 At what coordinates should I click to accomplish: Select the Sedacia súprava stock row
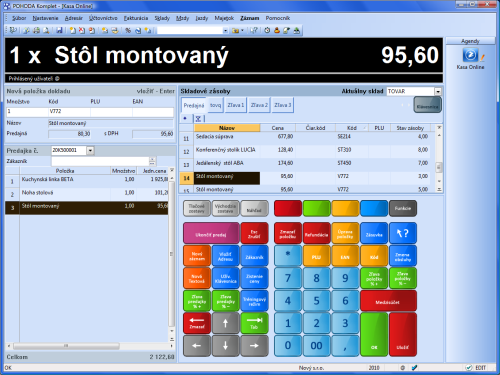(x=305, y=137)
